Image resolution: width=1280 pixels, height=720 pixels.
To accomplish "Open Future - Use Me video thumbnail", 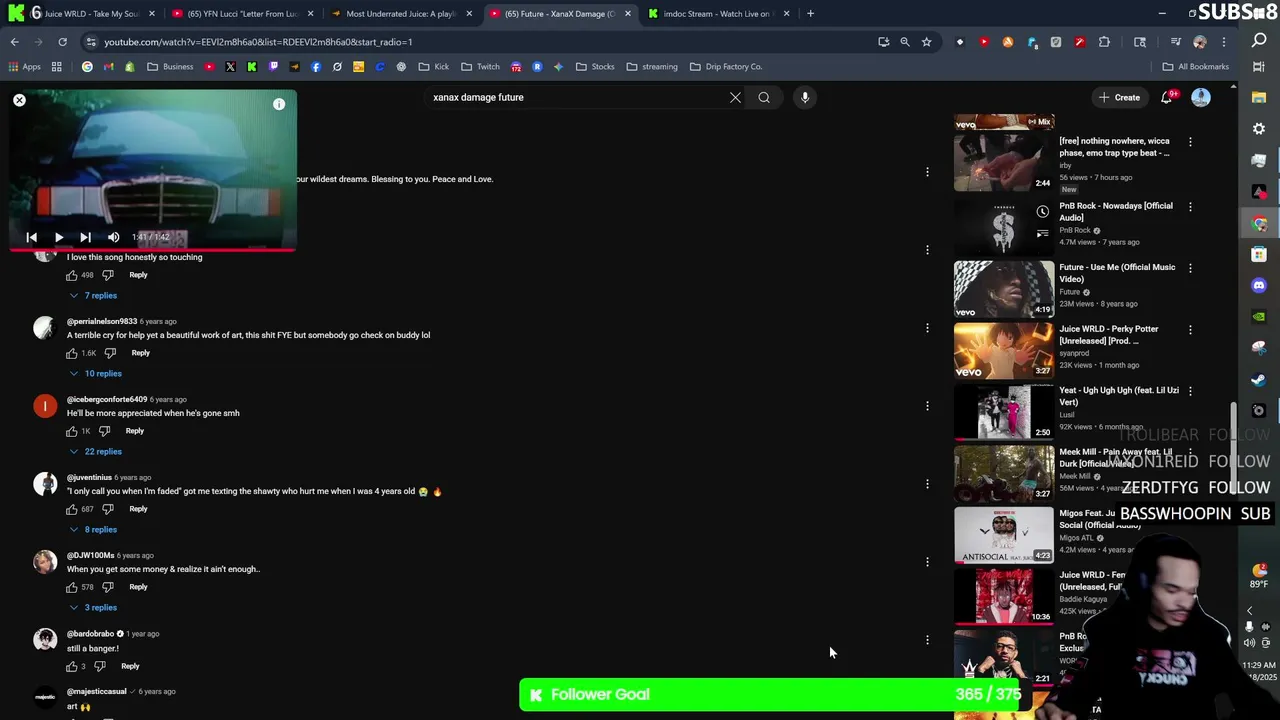I will (1004, 289).
